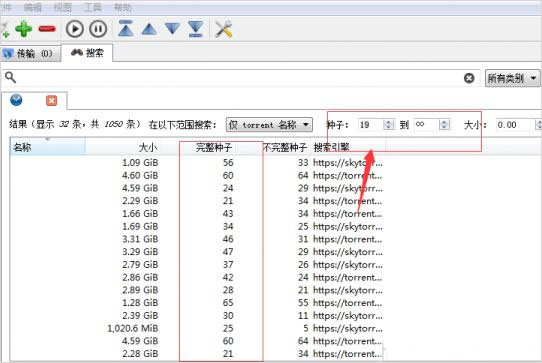Move torrent to bottom of queue
The height and width of the screenshot is (363, 542).
(x=196, y=29)
